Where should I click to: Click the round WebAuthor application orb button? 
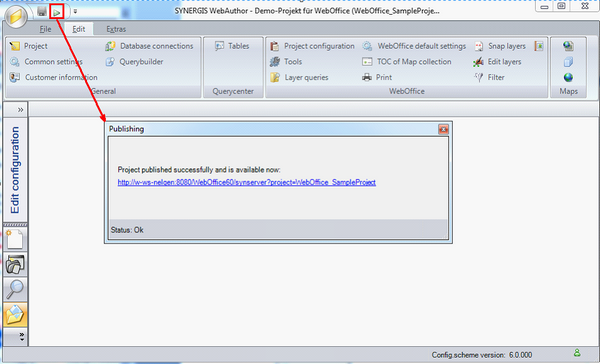[16, 16]
